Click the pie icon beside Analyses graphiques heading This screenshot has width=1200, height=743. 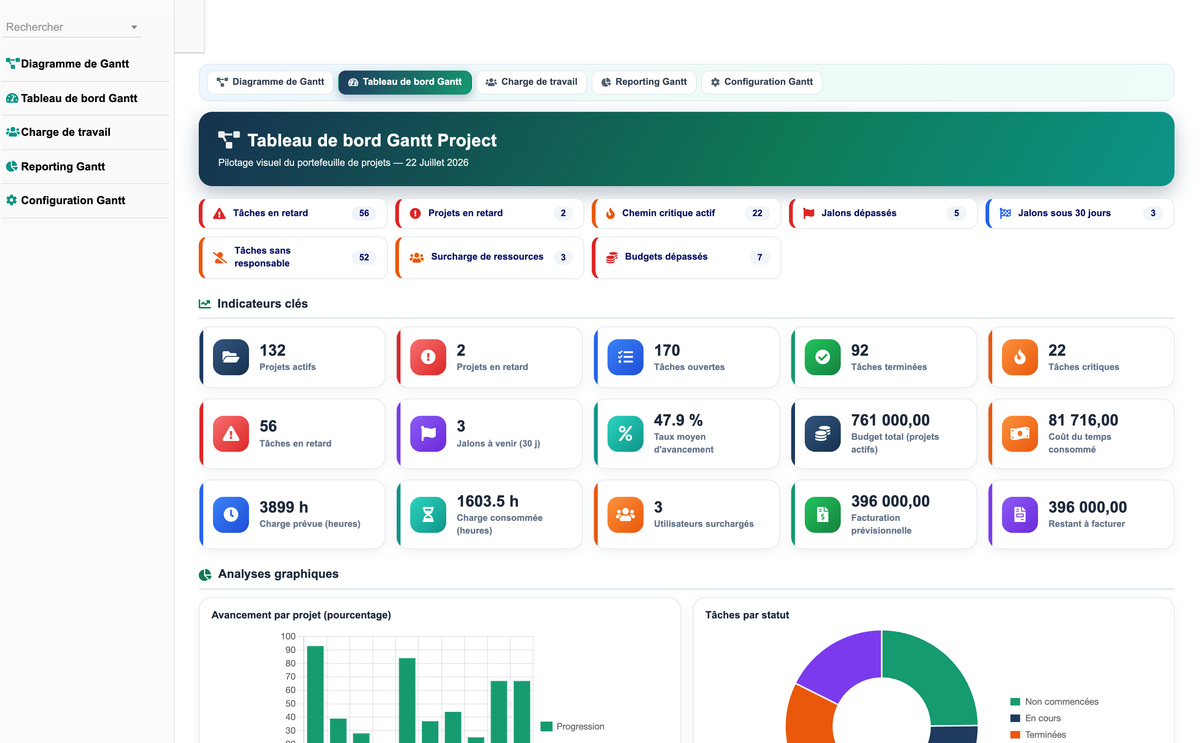pyautogui.click(x=205, y=575)
